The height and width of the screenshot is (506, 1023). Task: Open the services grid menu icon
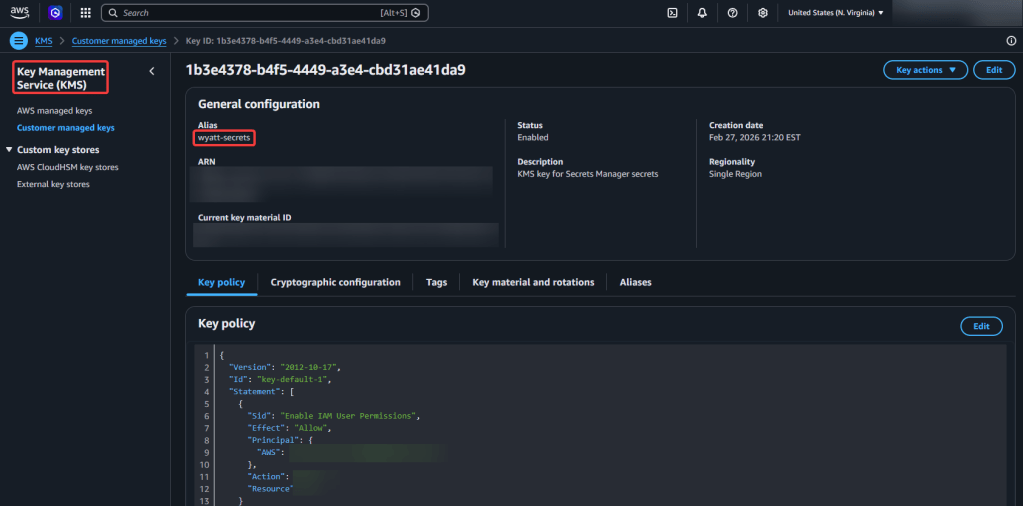[x=85, y=13]
